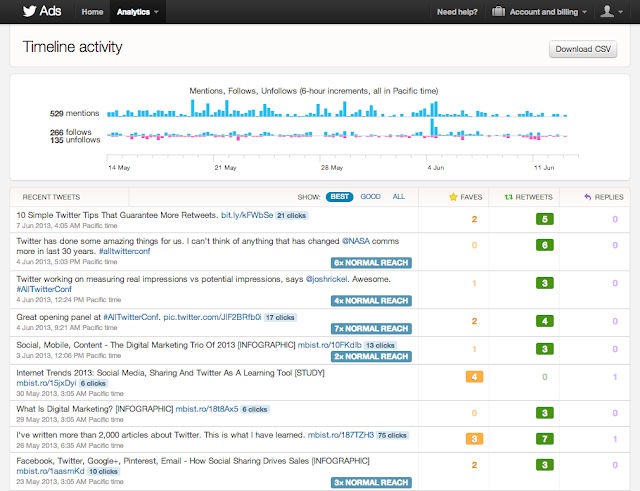Click the 7x NORMAL REACH badge
Screen dimensions: 640x491
371,329
